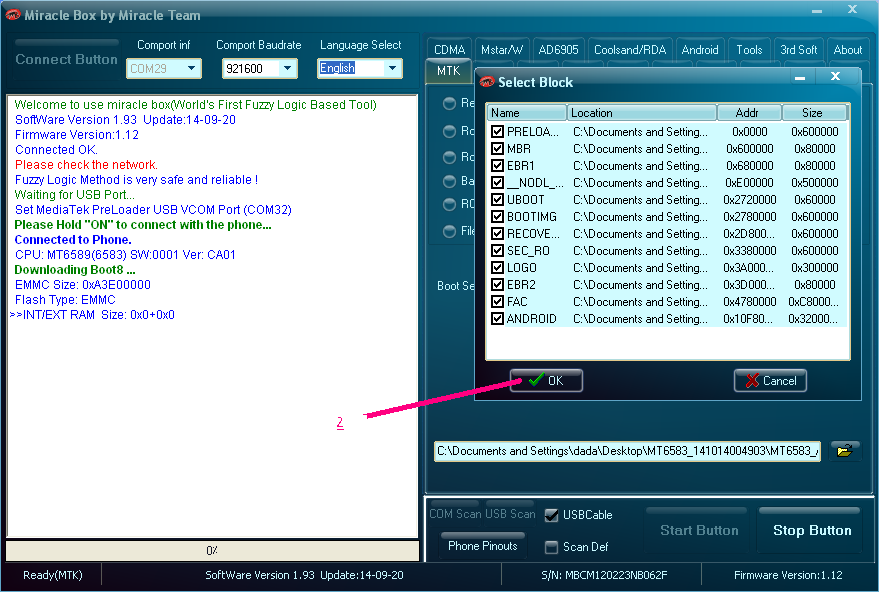Click the Select Block dialog logo icon
The width and height of the screenshot is (879, 592).
[x=487, y=82]
